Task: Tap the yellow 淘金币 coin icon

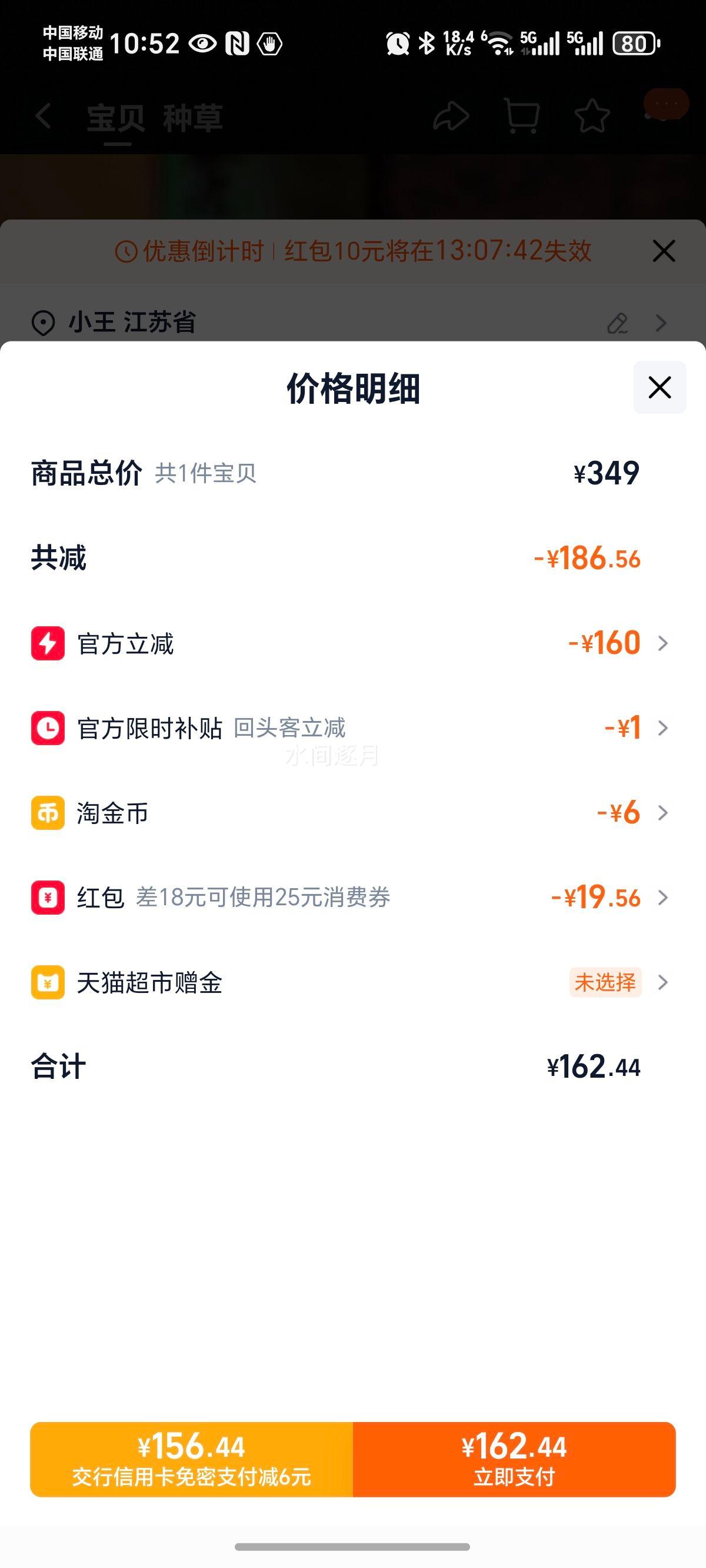Action: [48, 813]
